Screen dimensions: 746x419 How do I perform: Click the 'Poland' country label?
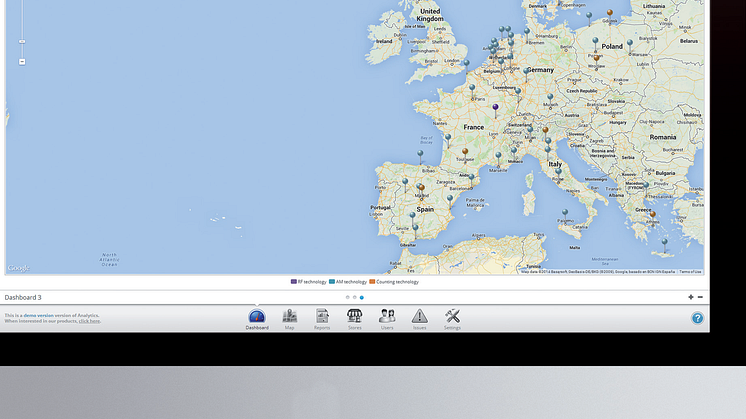(612, 46)
